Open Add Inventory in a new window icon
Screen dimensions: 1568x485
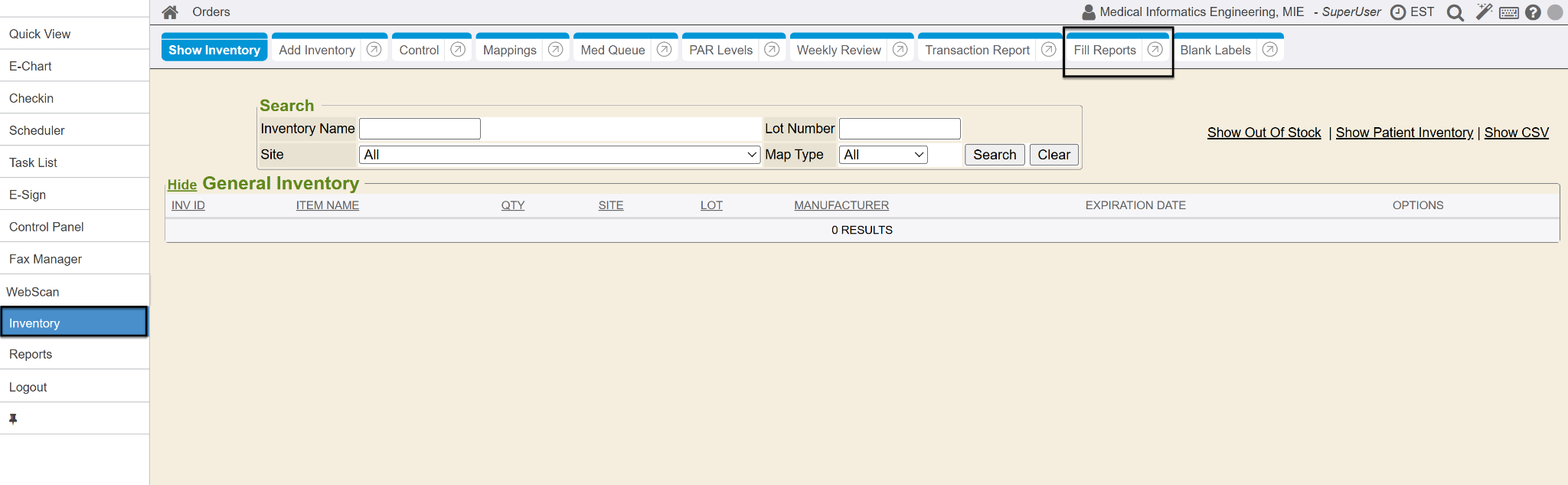[x=374, y=50]
